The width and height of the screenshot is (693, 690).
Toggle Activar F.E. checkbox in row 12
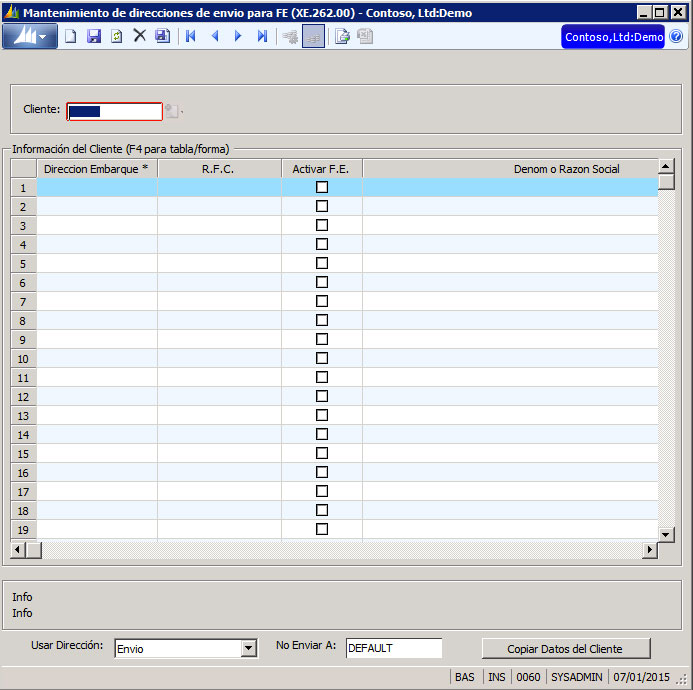[x=322, y=396]
